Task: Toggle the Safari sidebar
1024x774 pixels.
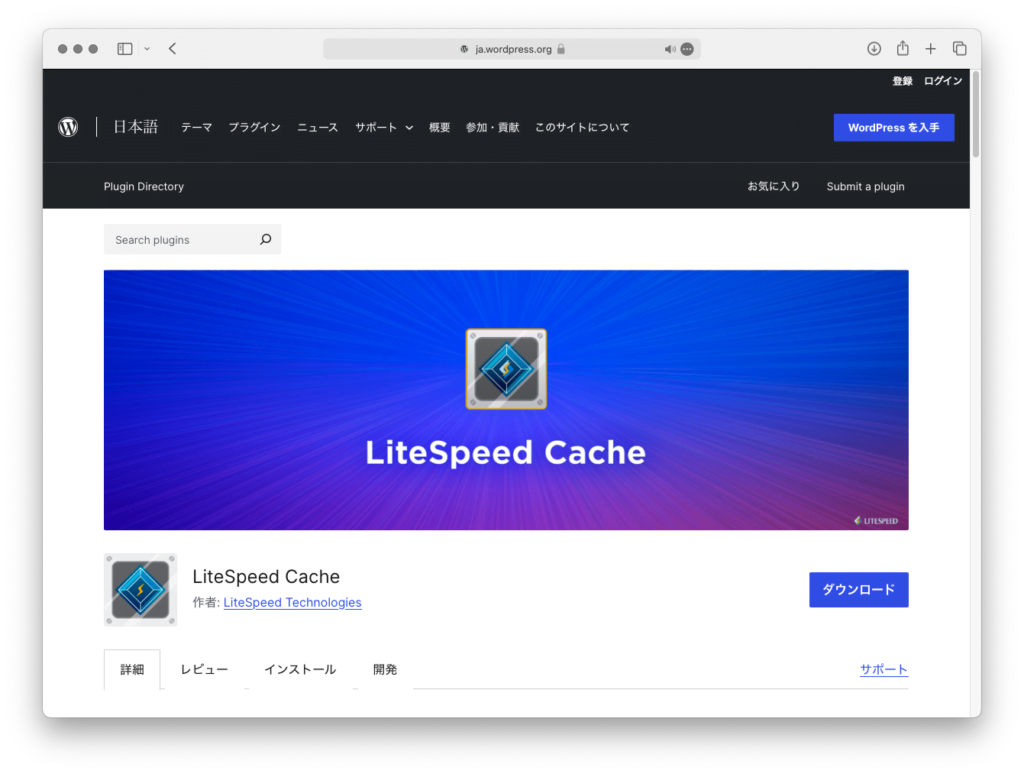Action: (125, 49)
